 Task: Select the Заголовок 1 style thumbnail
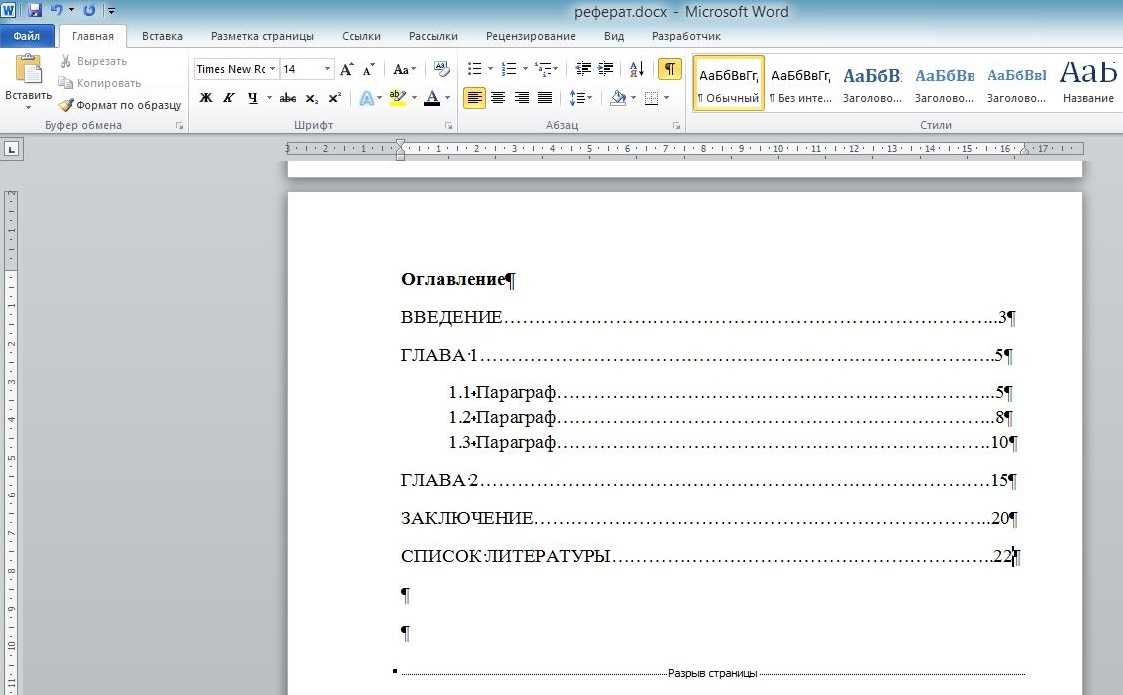(x=872, y=83)
